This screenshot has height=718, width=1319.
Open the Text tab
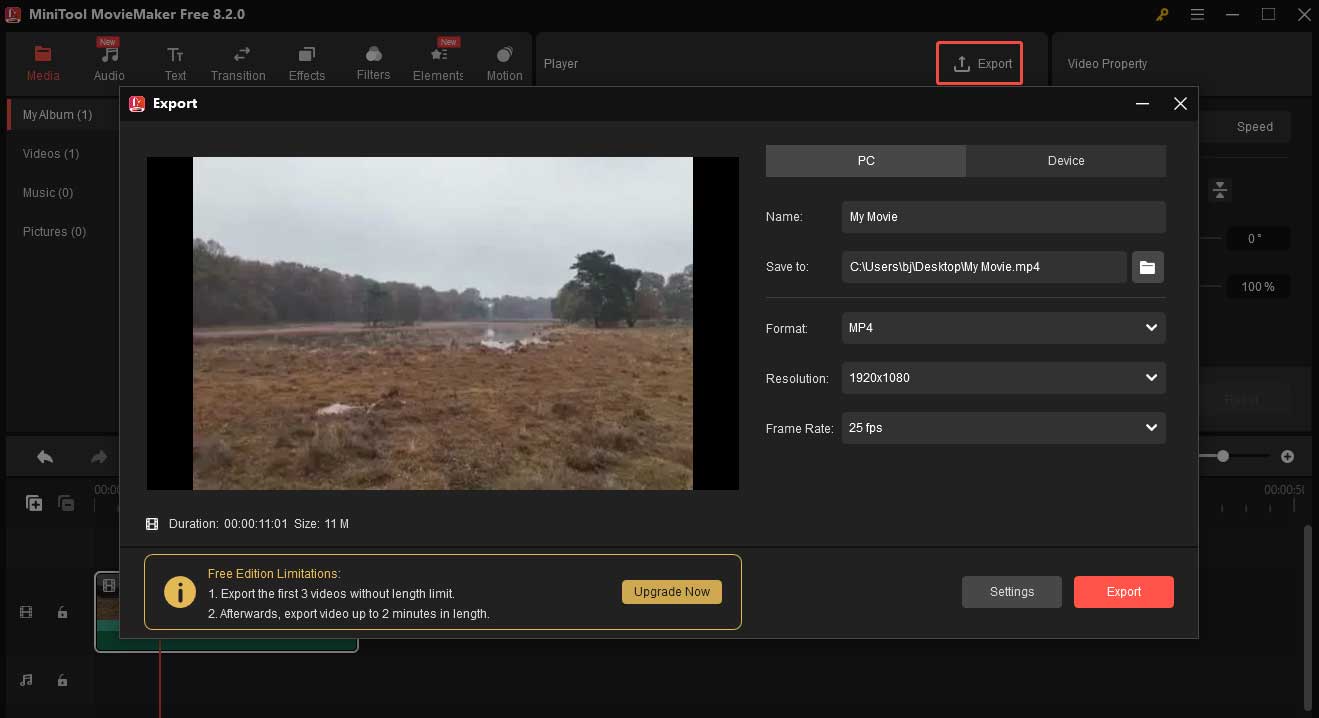(x=175, y=63)
